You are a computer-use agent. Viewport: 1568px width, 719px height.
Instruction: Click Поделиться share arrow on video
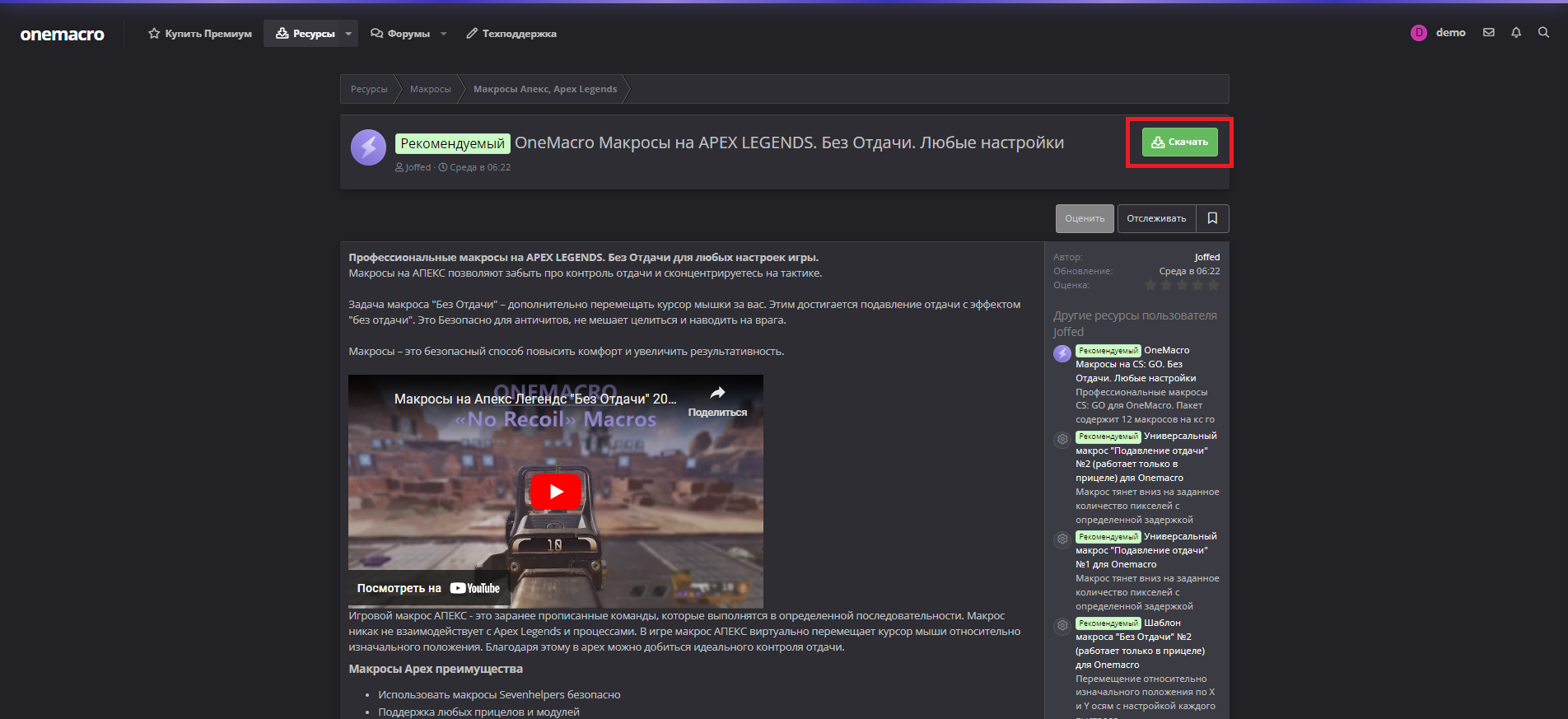click(717, 401)
